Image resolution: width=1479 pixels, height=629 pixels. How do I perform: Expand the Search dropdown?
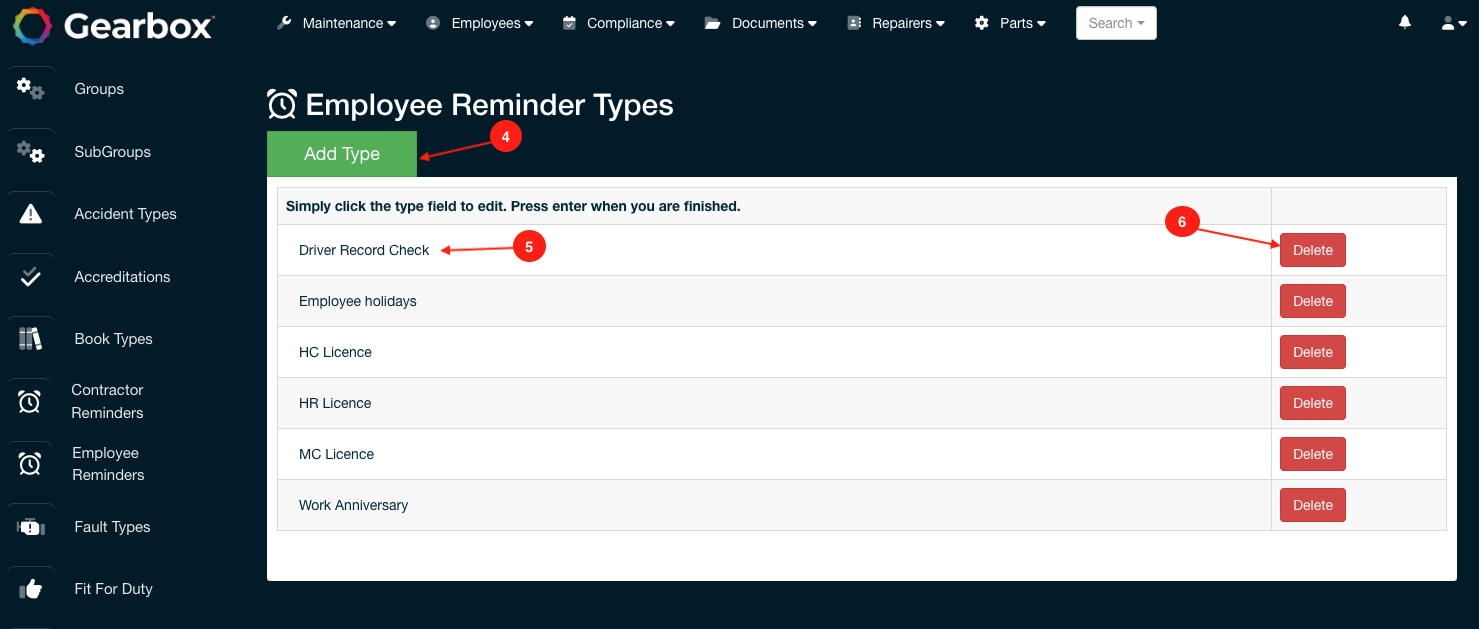1116,23
